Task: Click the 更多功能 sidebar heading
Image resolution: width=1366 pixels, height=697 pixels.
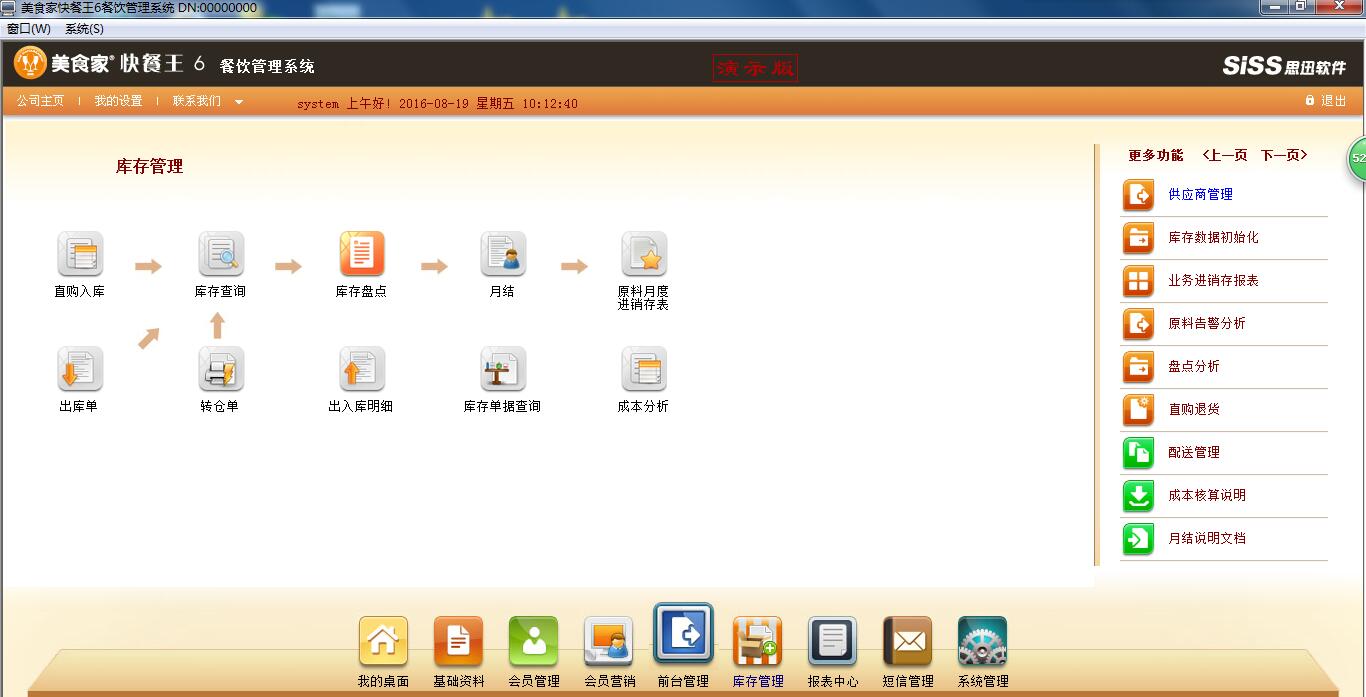Action: (1155, 155)
